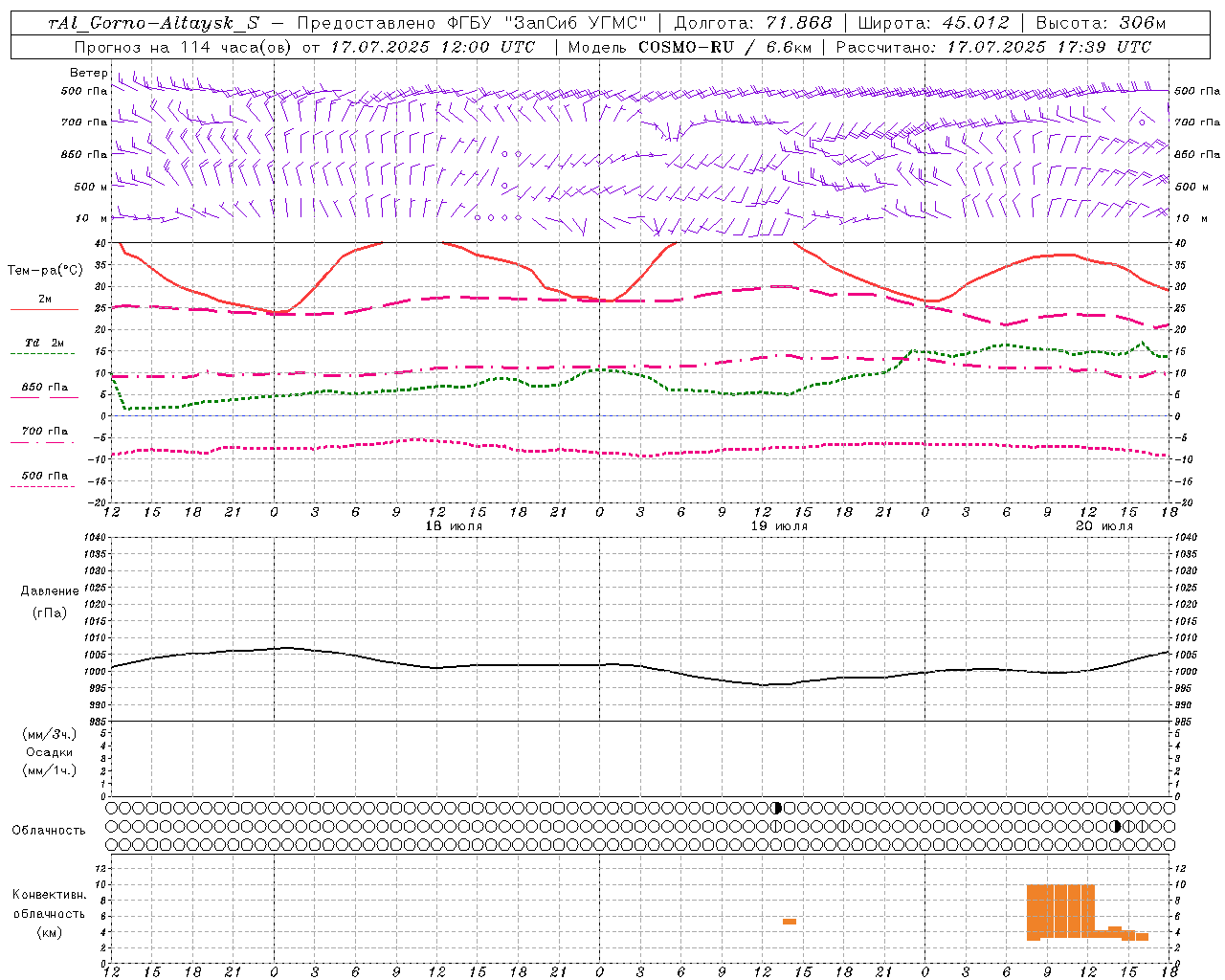
Task: Click the 18 июля date label
Action: click(454, 526)
